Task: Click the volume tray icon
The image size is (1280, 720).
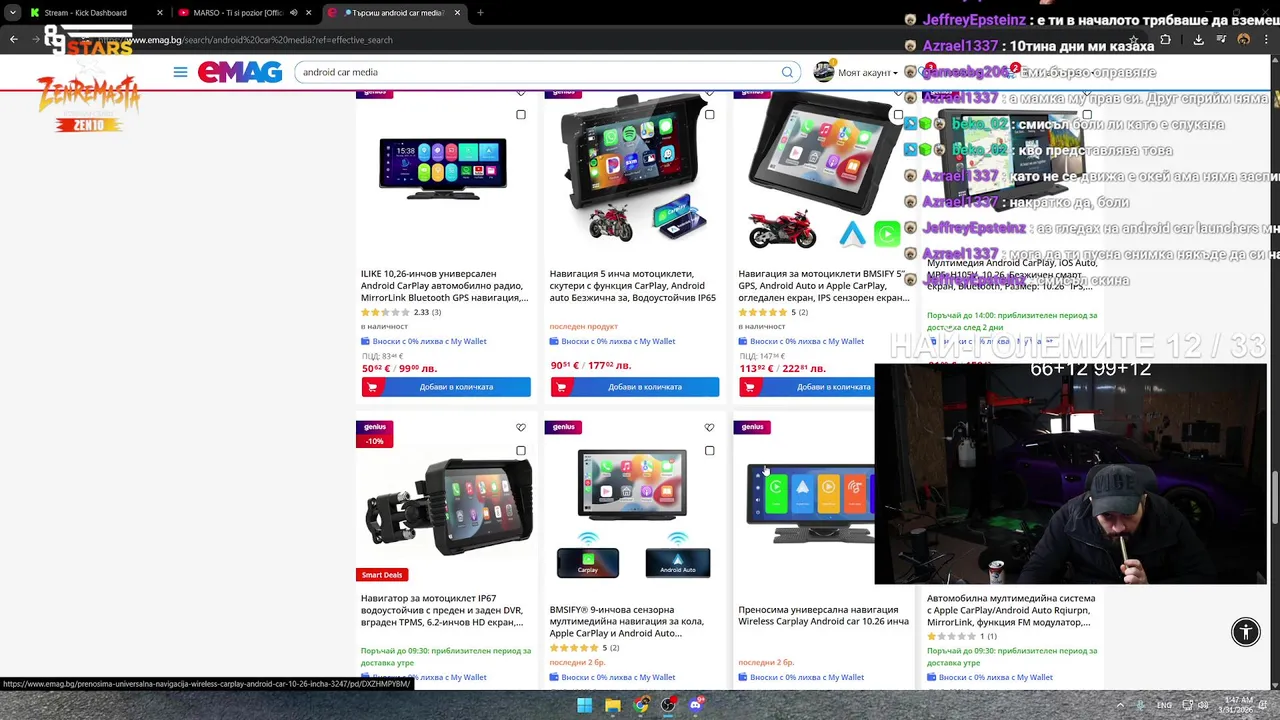Action: (x=1204, y=705)
